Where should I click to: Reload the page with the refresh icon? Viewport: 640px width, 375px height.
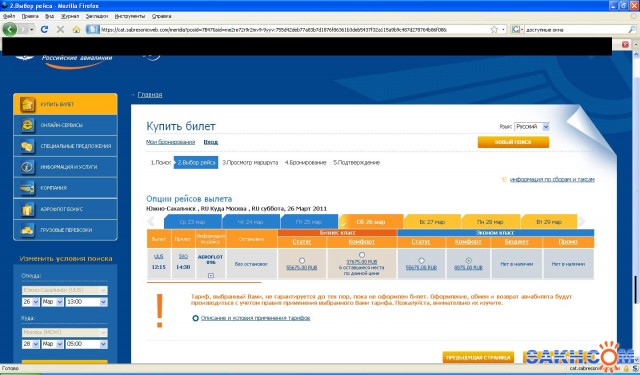[x=44, y=29]
